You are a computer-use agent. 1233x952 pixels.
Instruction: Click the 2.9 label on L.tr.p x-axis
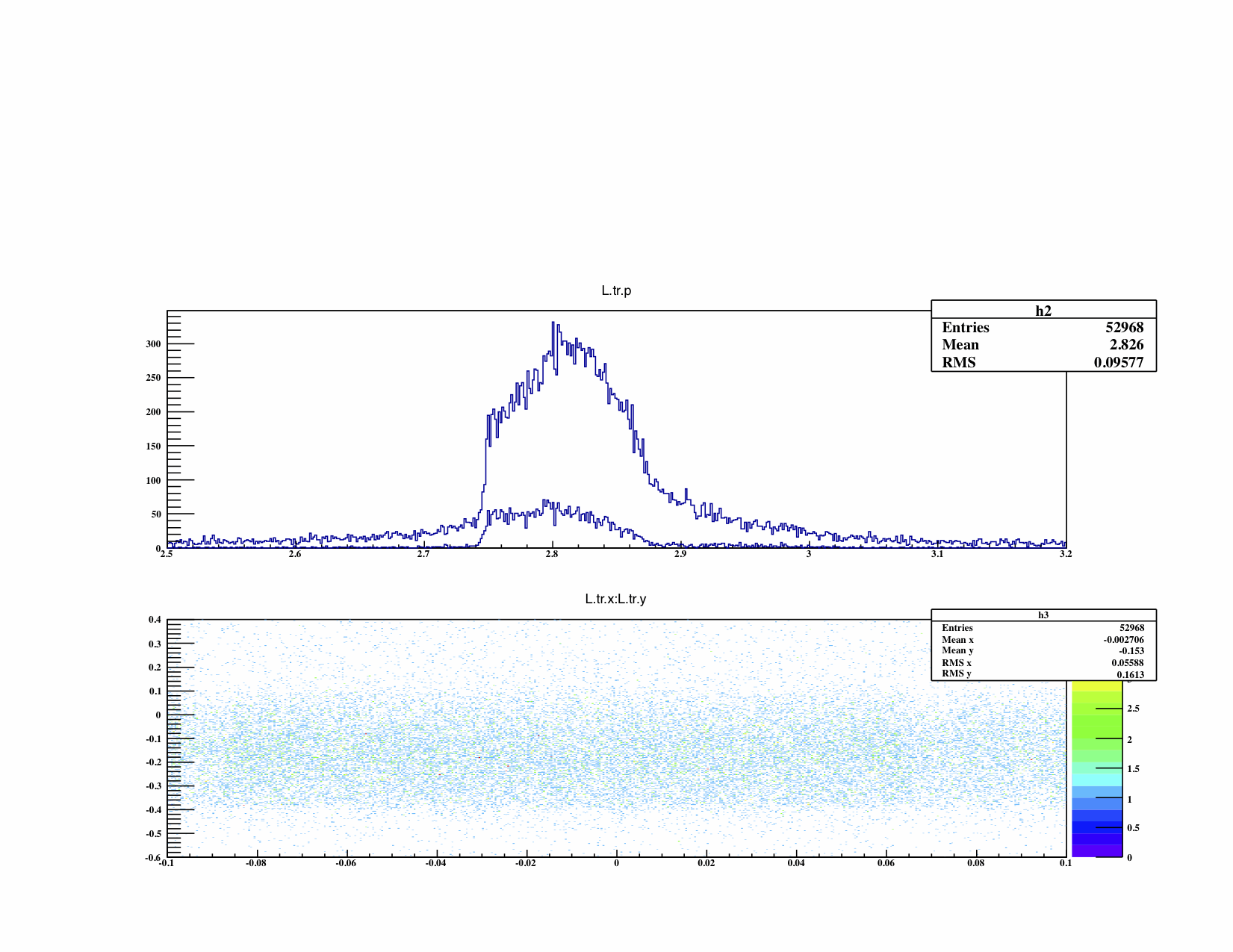pyautogui.click(x=680, y=554)
